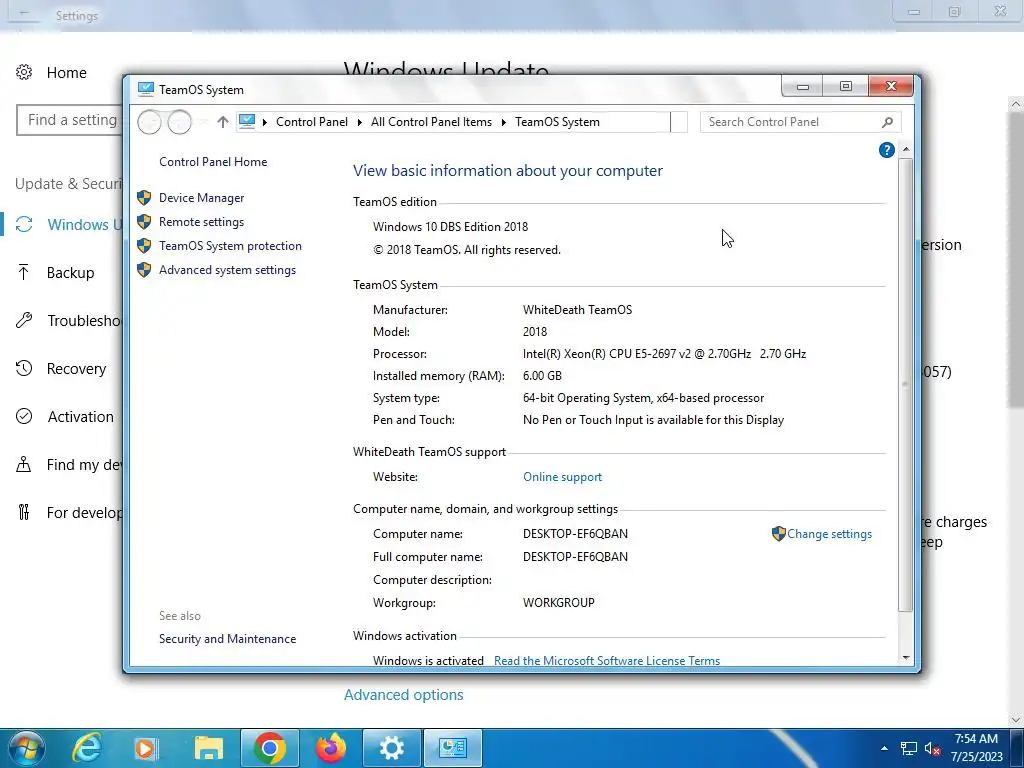Open media player icon on taskbar
This screenshot has height=768, width=1024.
pos(146,748)
